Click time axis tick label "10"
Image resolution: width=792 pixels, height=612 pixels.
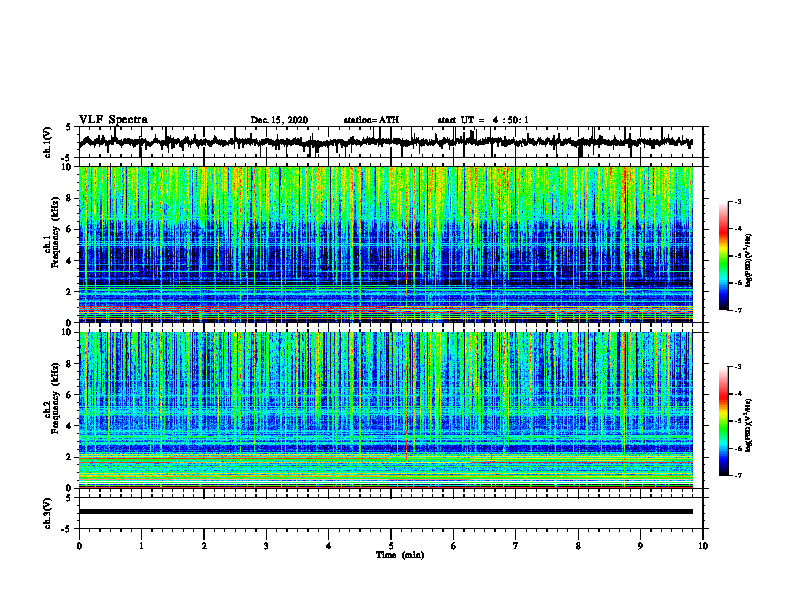click(703, 546)
